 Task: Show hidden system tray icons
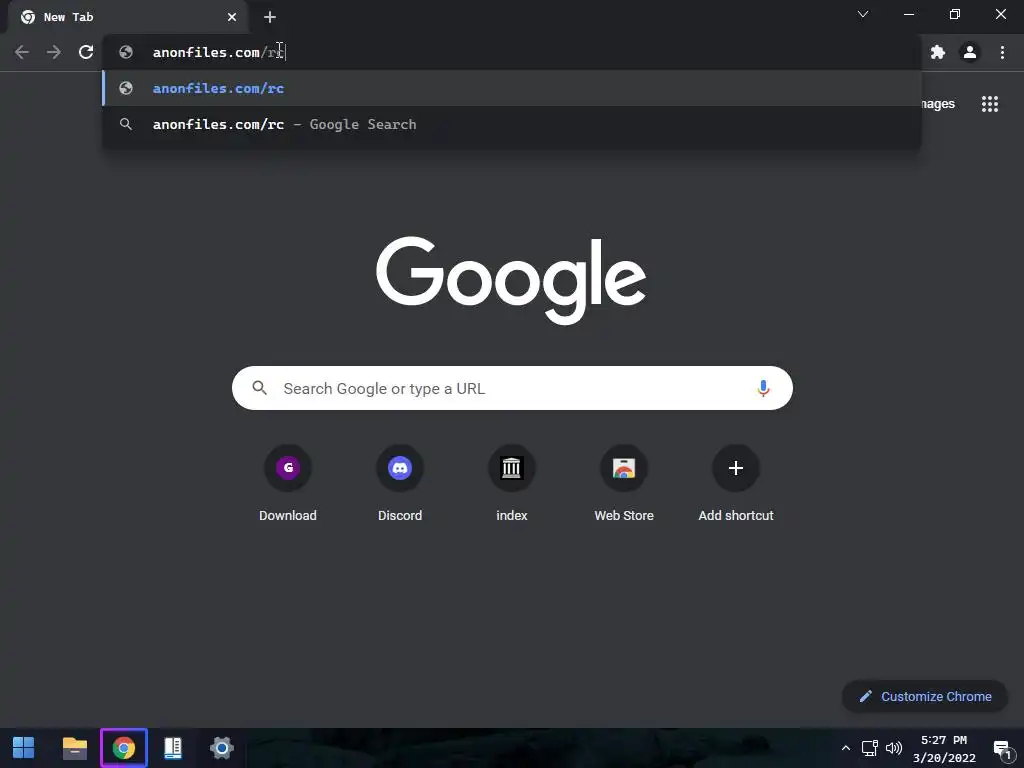846,748
